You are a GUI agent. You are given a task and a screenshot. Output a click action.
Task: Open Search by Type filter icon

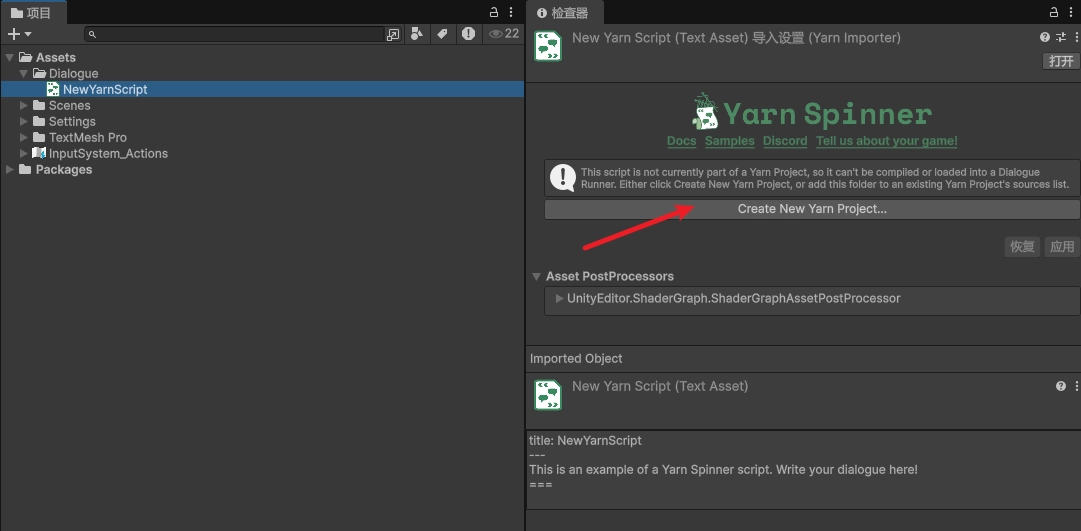(416, 34)
